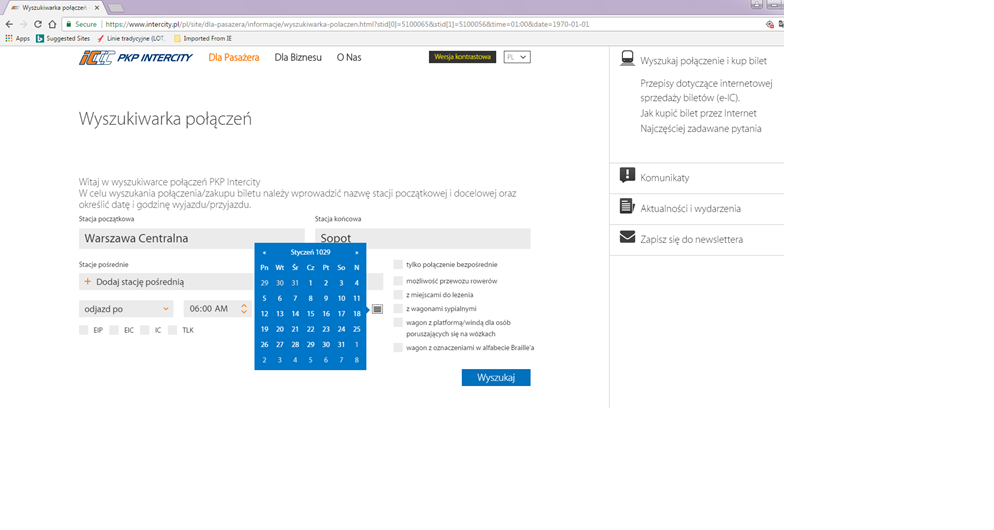Select day 15 in the calendar

click(x=311, y=314)
